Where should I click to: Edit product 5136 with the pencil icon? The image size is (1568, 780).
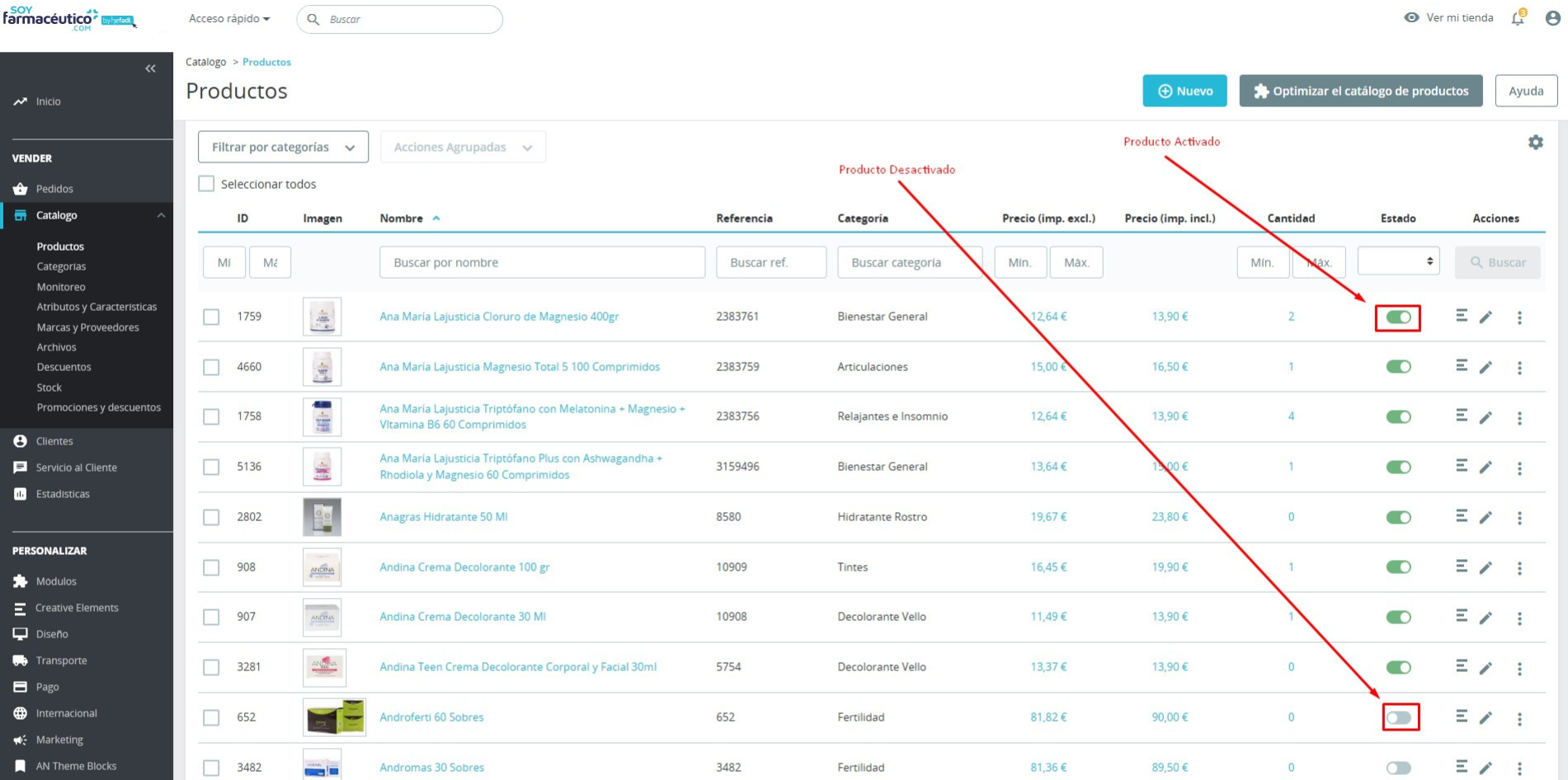(1486, 468)
